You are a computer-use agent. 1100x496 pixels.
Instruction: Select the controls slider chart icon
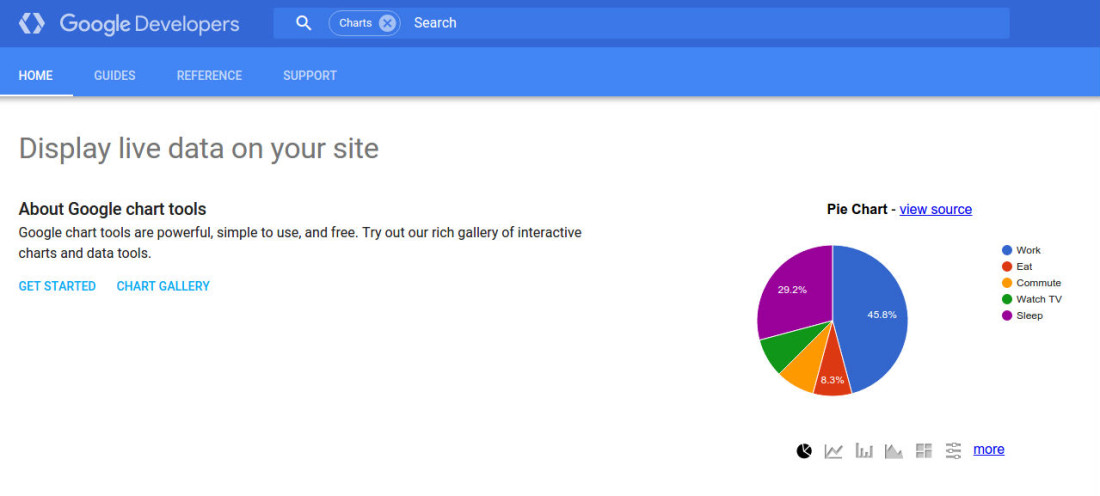coord(953,450)
